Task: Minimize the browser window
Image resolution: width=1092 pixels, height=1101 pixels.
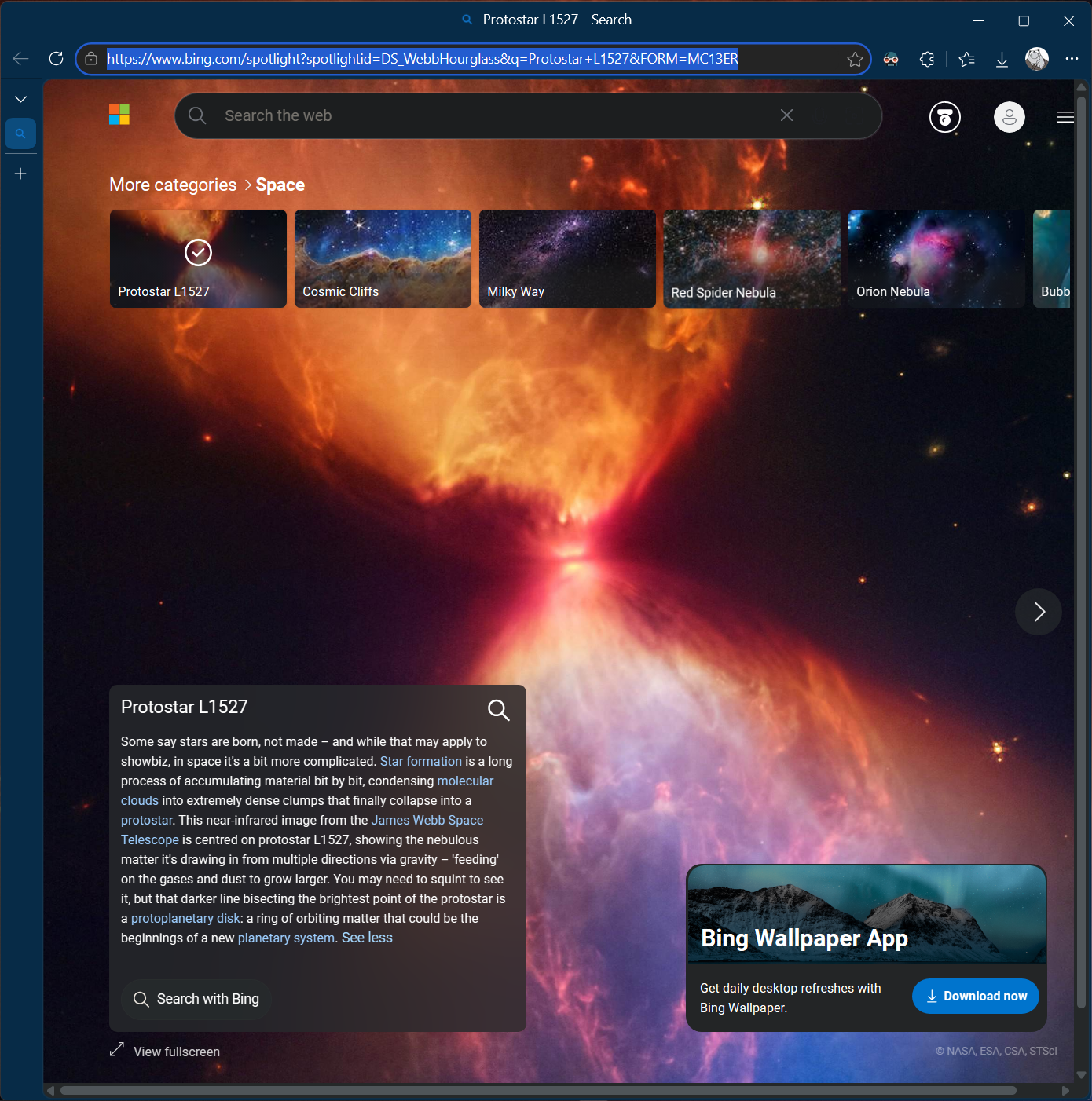Action: click(x=978, y=21)
